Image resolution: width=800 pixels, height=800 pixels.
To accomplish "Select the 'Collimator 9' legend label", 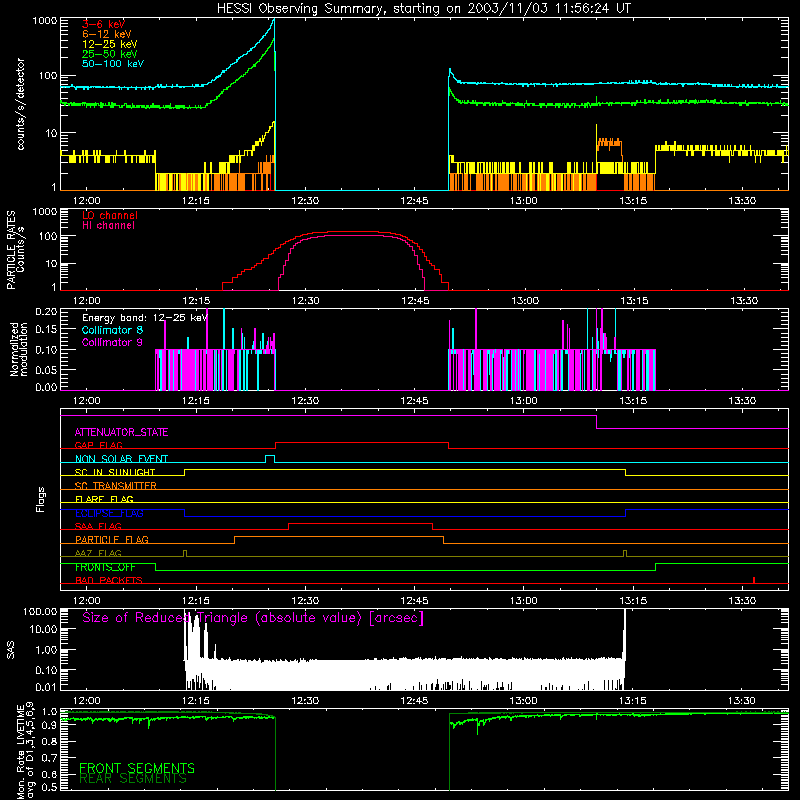I will coord(112,342).
